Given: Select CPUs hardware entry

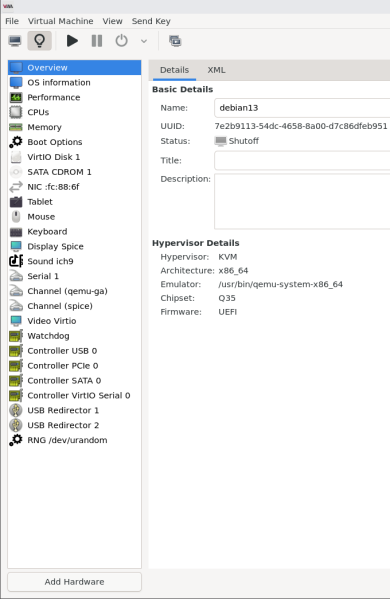Looking at the screenshot, I should pos(74,112).
